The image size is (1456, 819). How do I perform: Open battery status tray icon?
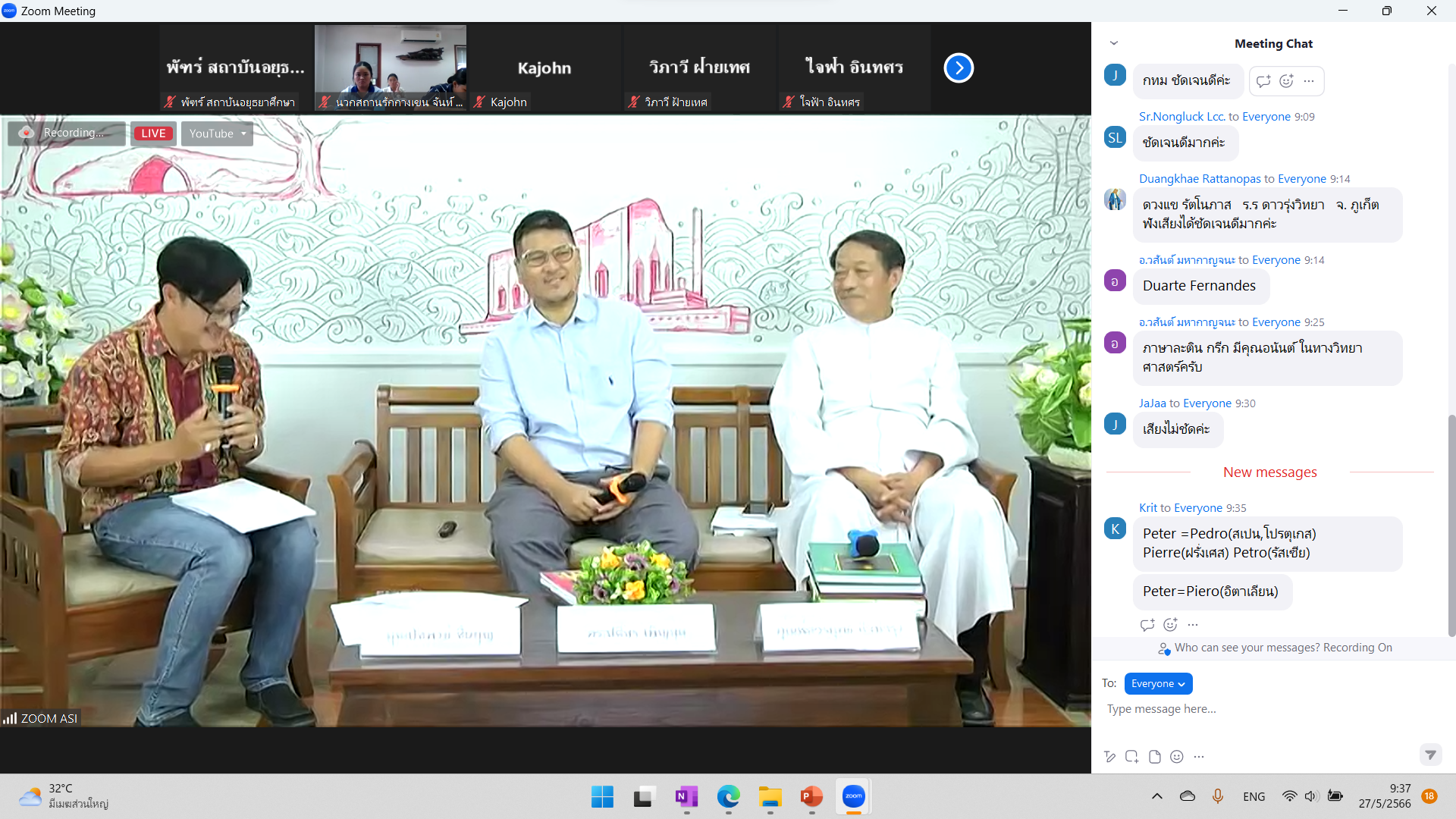coord(1335,796)
